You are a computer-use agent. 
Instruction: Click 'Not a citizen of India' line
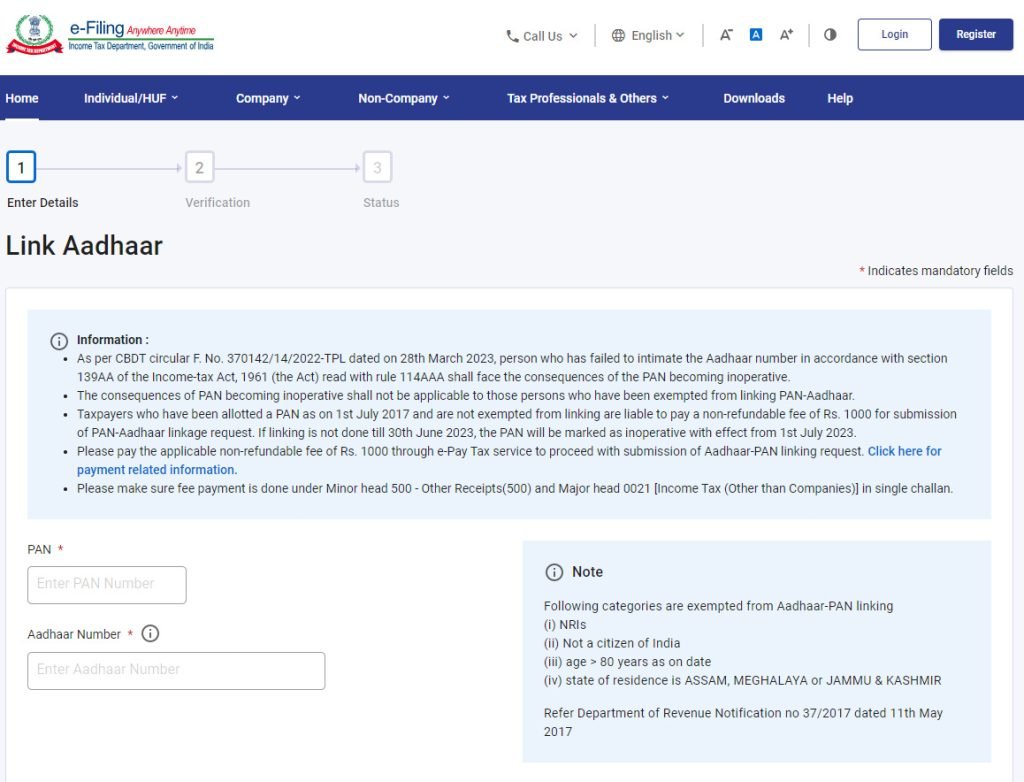(x=612, y=643)
